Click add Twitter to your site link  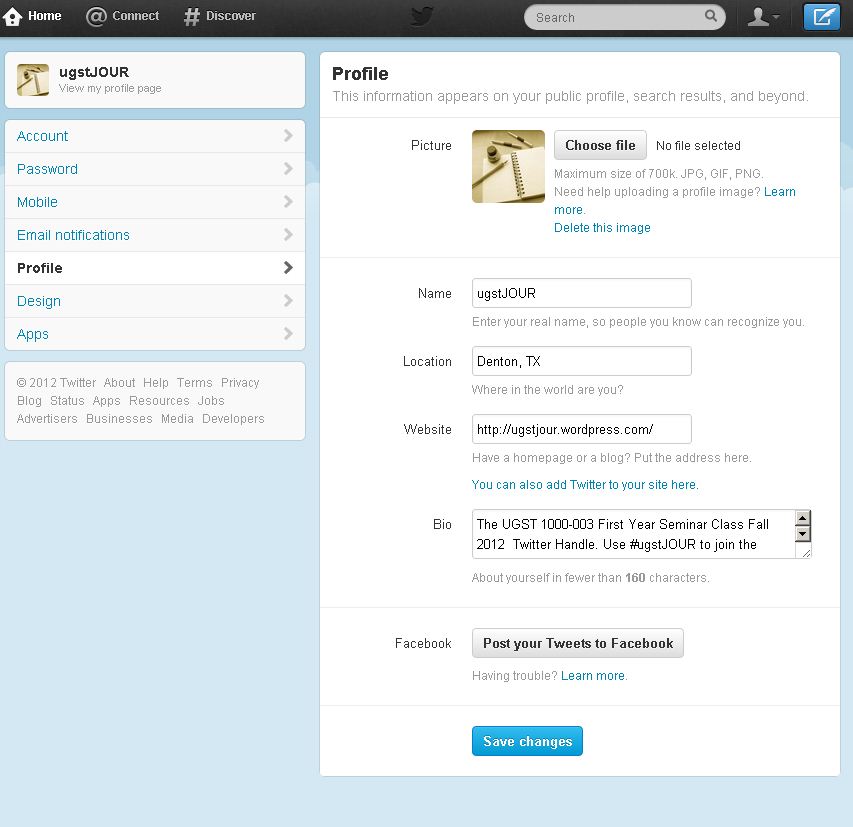coord(585,485)
